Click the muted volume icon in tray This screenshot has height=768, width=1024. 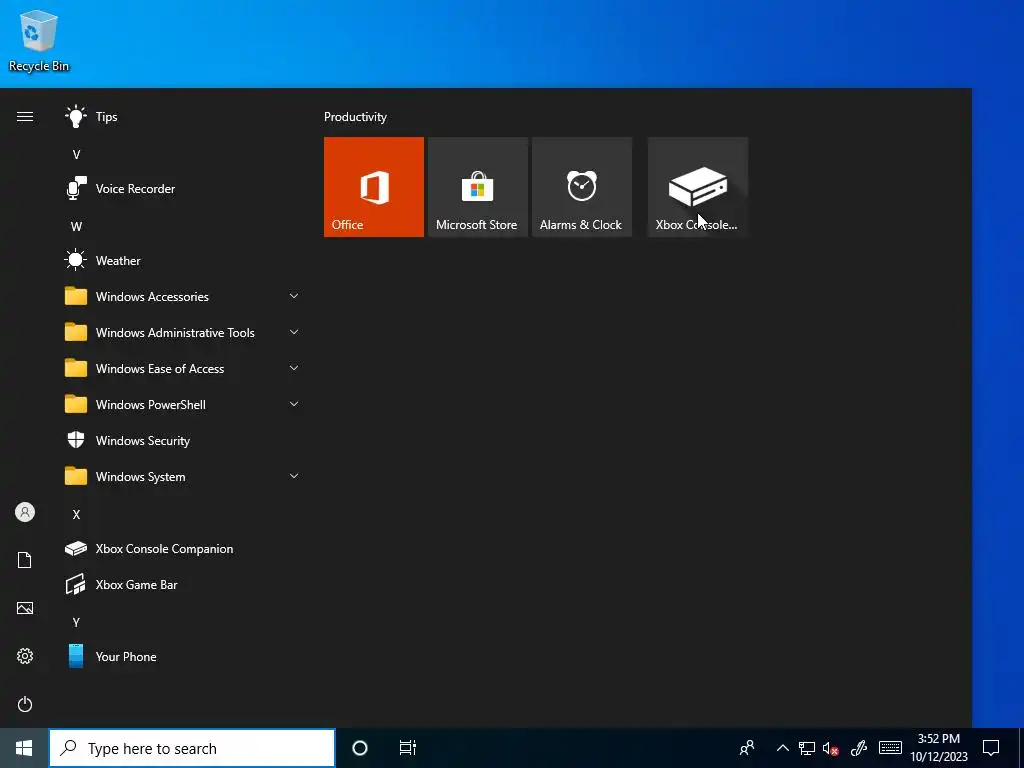831,748
